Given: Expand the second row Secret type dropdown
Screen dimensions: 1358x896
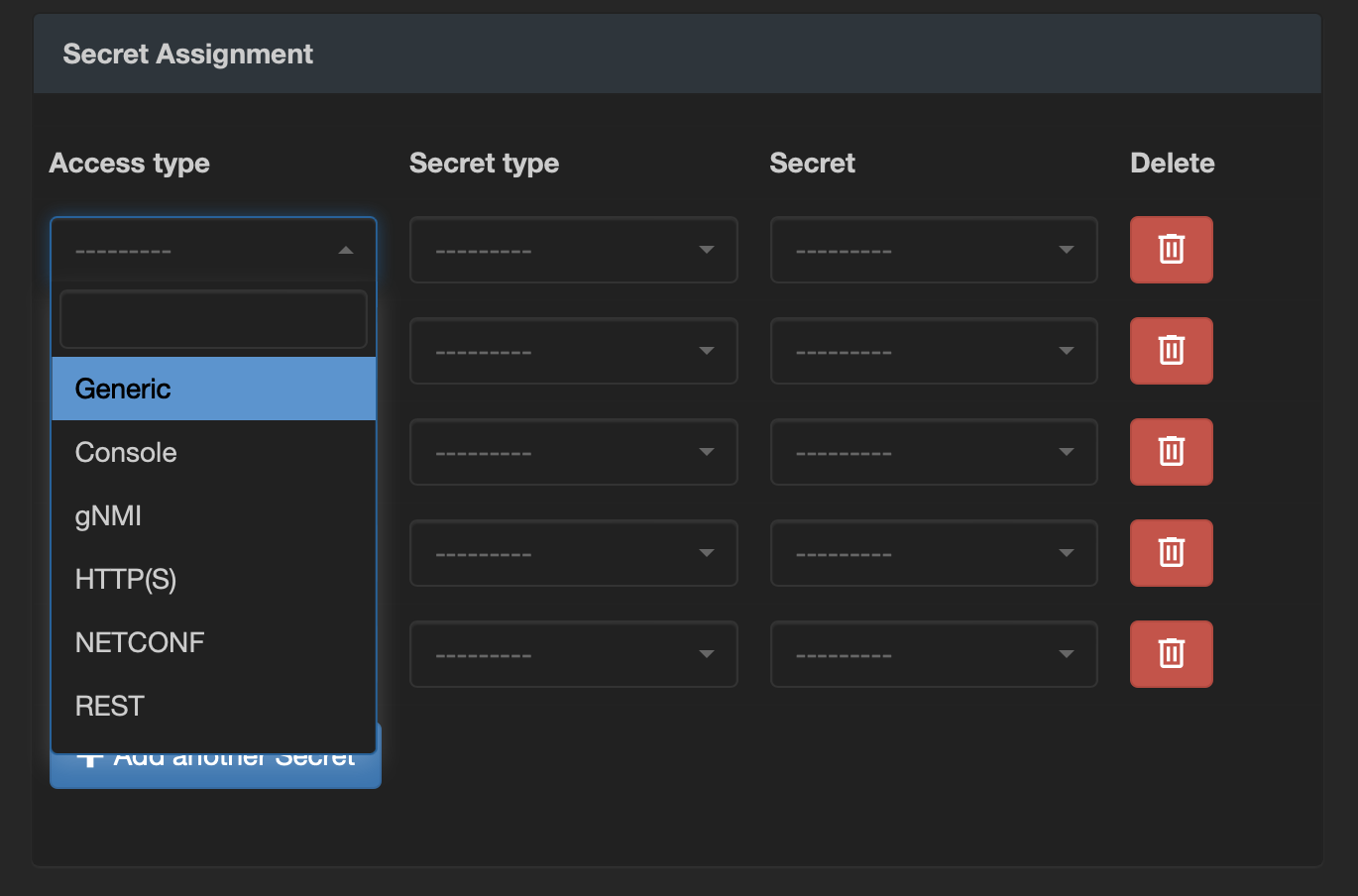Looking at the screenshot, I should (573, 351).
